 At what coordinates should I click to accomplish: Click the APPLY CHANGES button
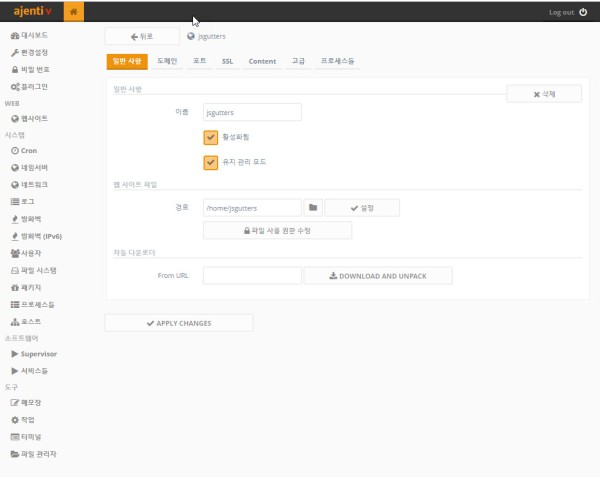pyautogui.click(x=179, y=323)
